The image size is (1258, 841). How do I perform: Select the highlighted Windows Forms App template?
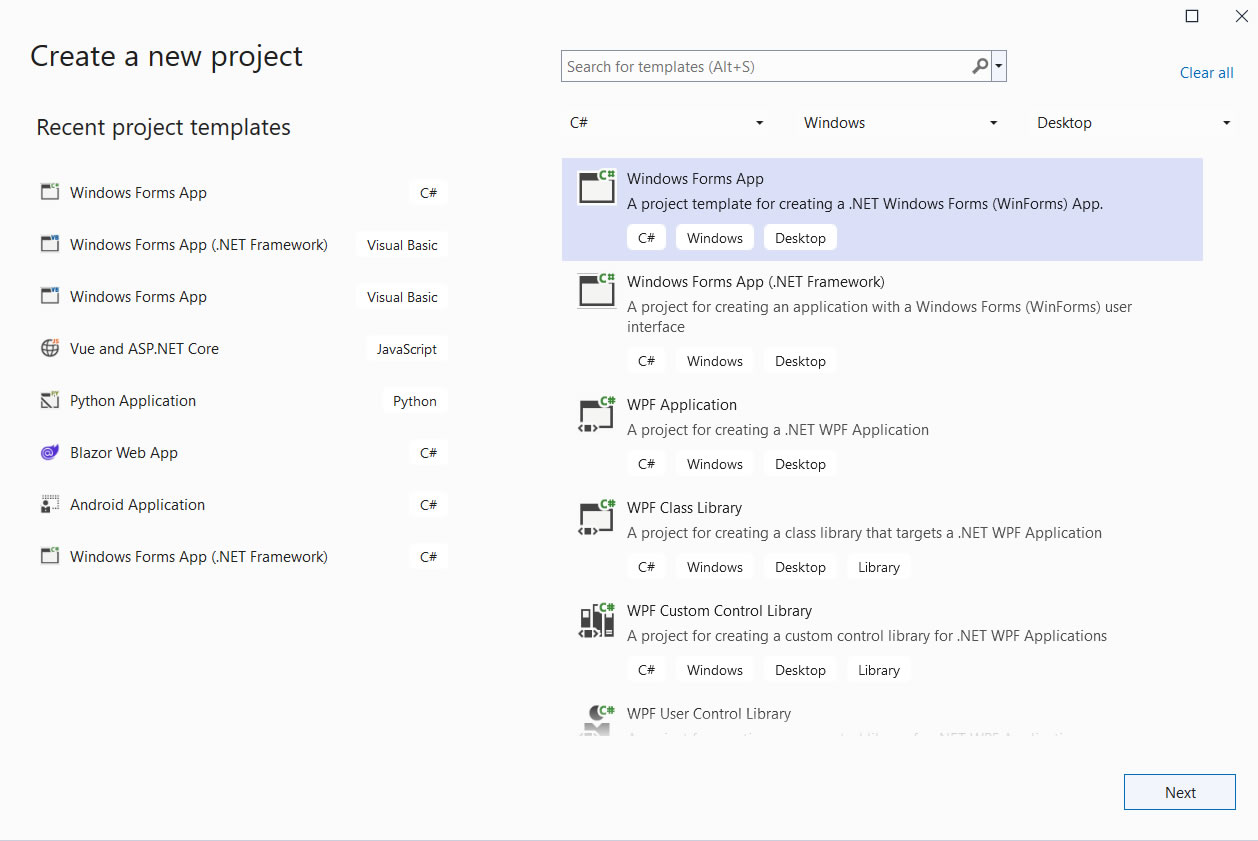click(x=880, y=209)
